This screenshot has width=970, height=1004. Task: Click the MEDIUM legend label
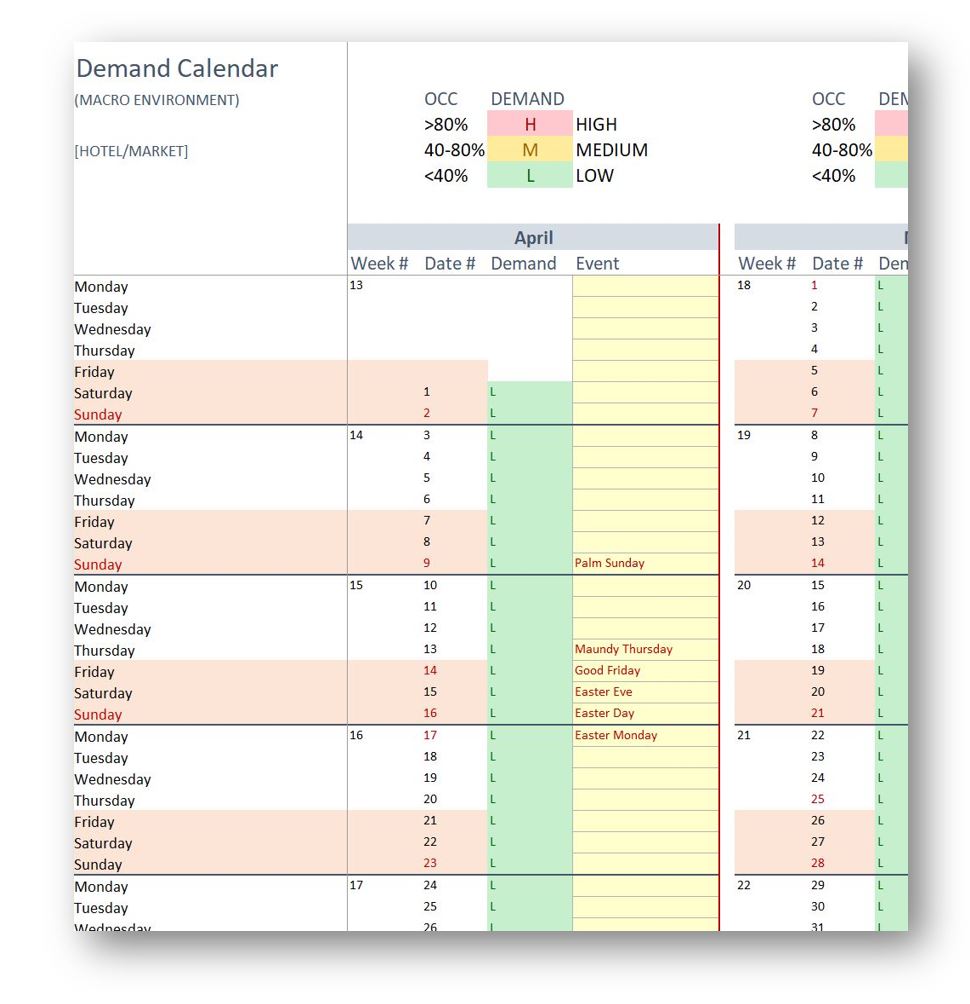(x=611, y=150)
